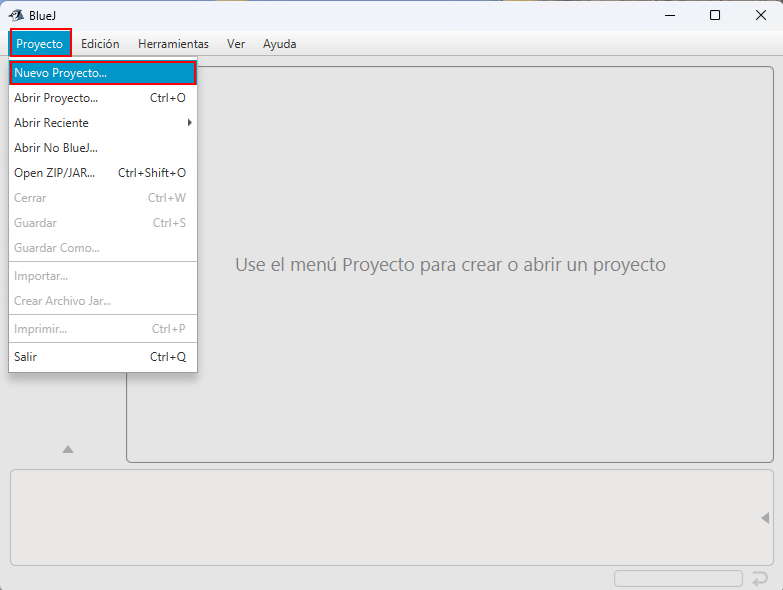The height and width of the screenshot is (590, 783).
Task: Click the return arrow icon at bottom right
Action: [x=760, y=579]
